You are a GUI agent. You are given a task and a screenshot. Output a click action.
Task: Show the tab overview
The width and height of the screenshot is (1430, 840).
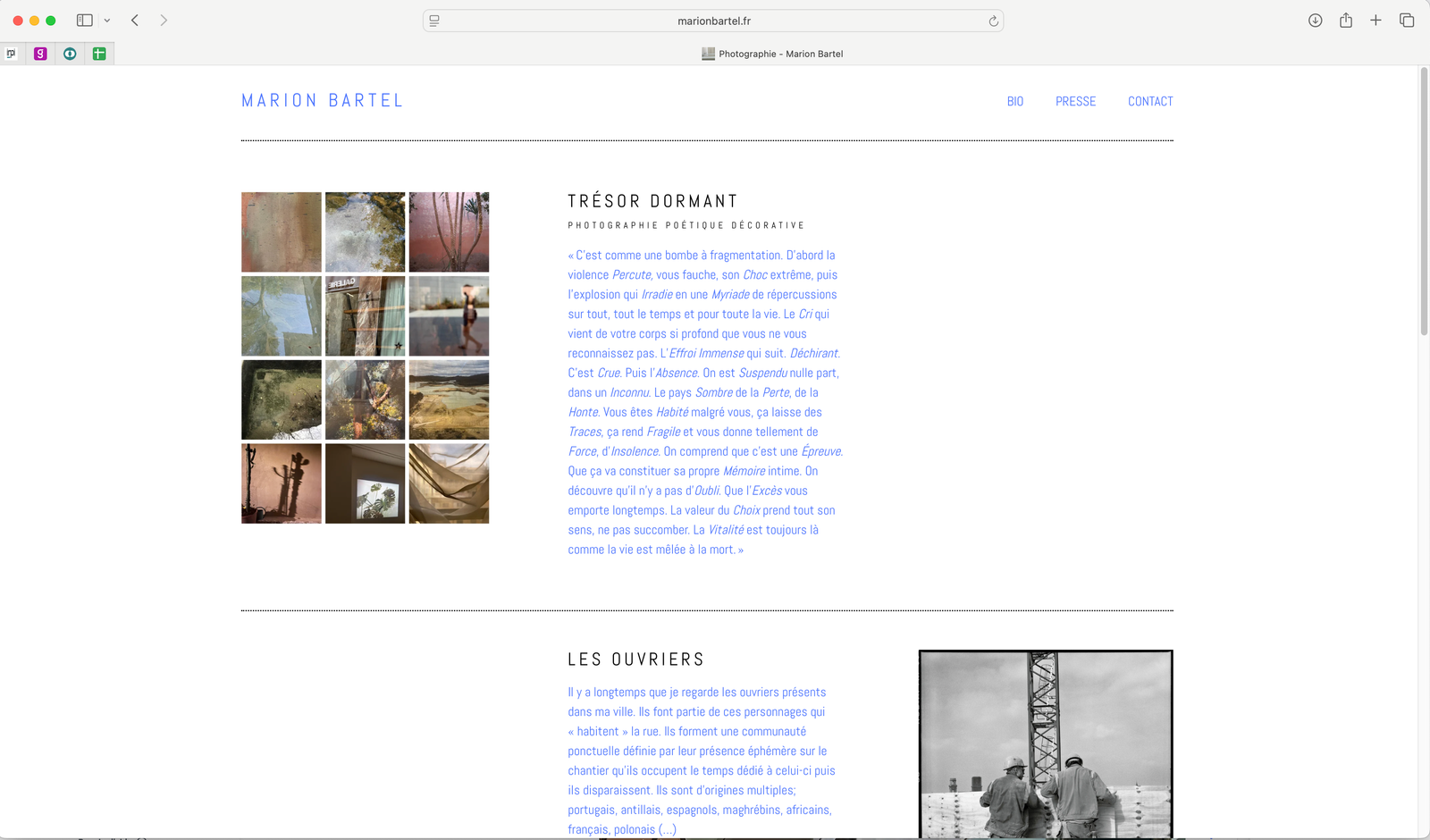1407,21
